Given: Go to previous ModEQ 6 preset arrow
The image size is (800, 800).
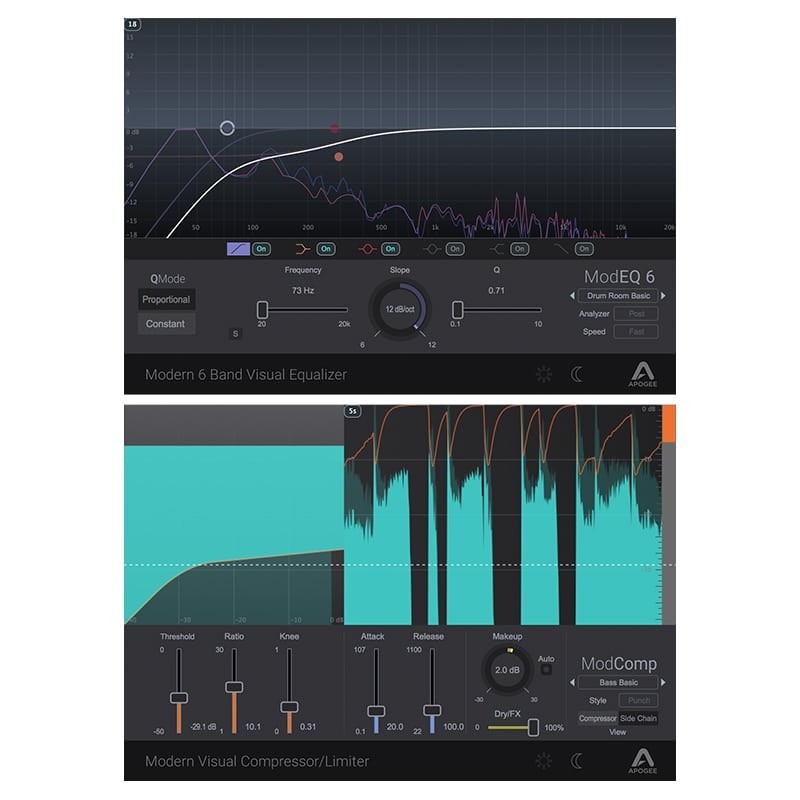Looking at the screenshot, I should [x=572, y=295].
